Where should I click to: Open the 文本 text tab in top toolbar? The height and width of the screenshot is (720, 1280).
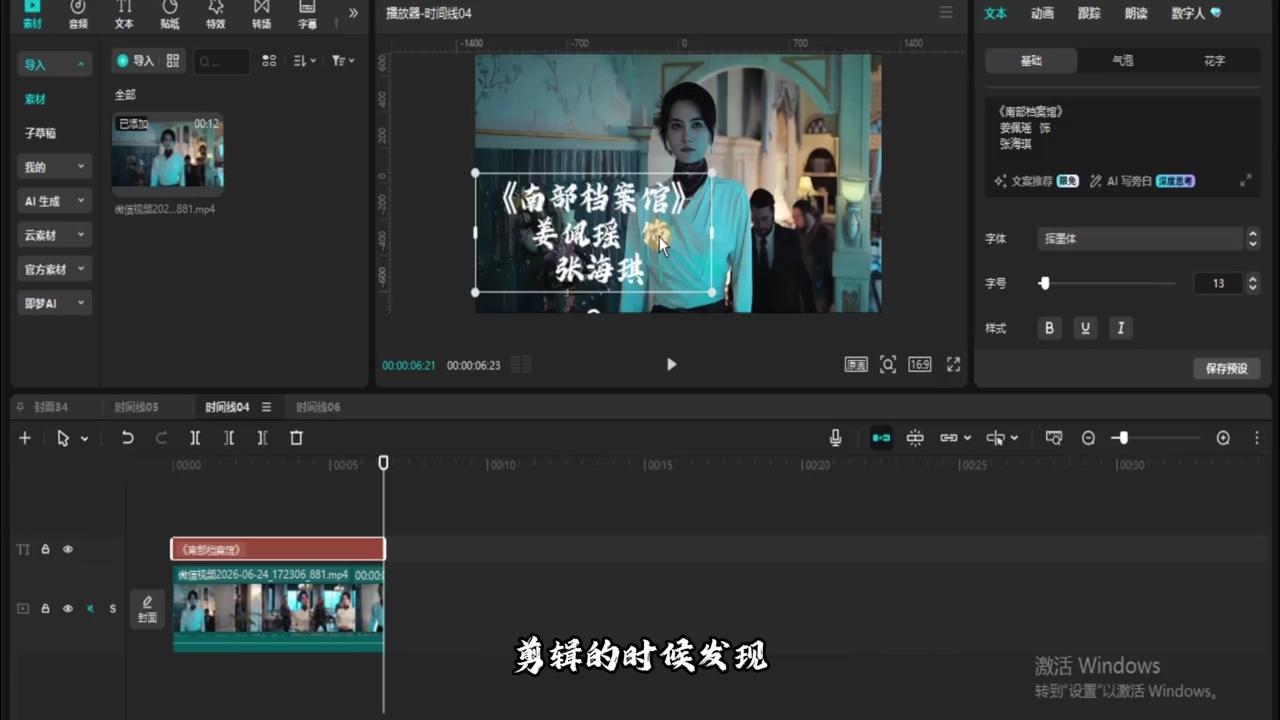point(124,14)
